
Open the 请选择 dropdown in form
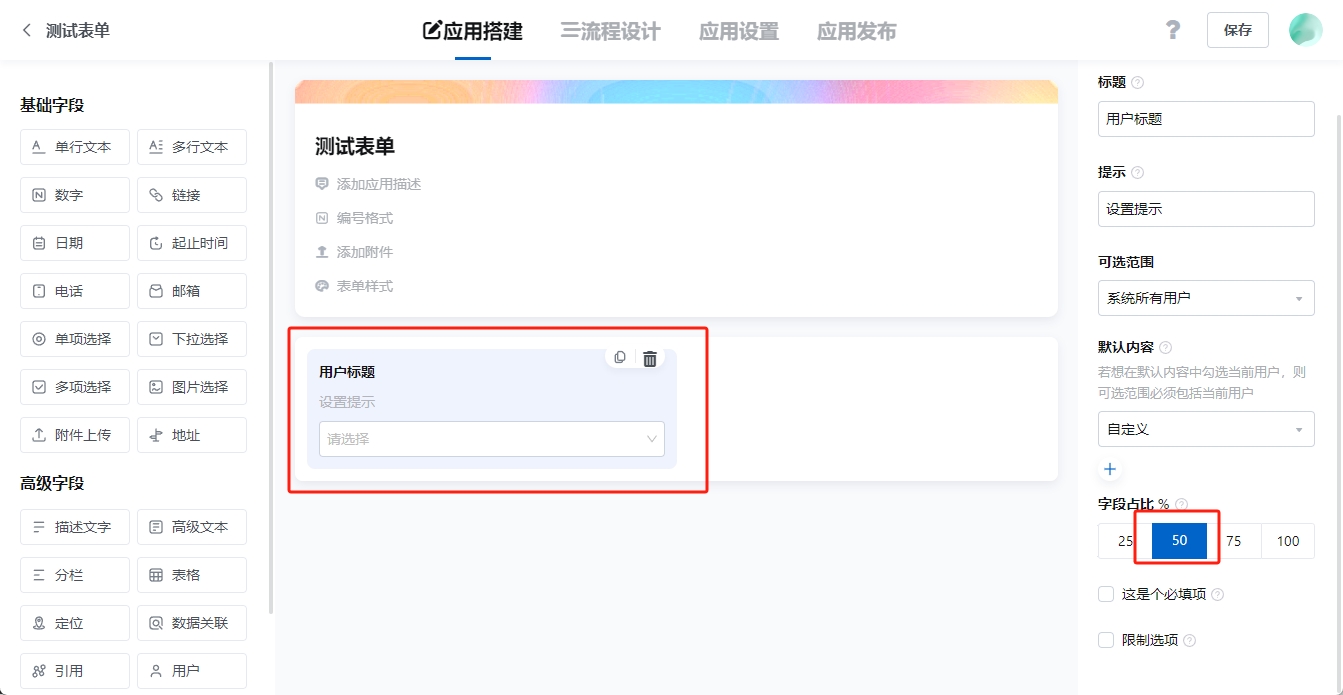491,438
